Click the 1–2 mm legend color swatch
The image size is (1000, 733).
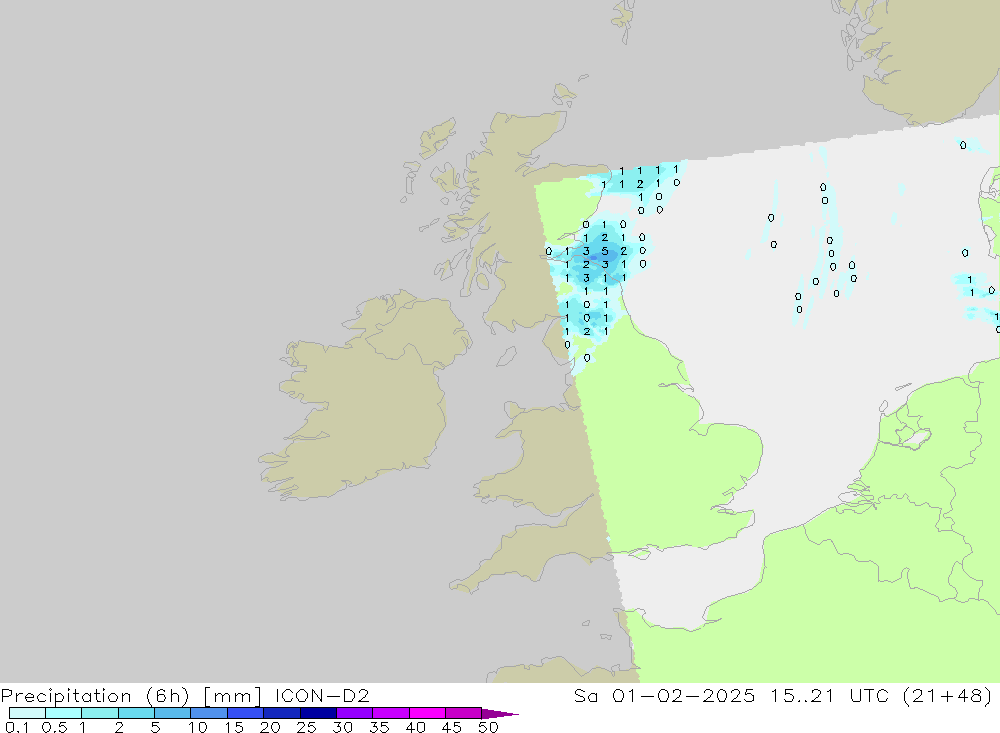tap(100, 713)
